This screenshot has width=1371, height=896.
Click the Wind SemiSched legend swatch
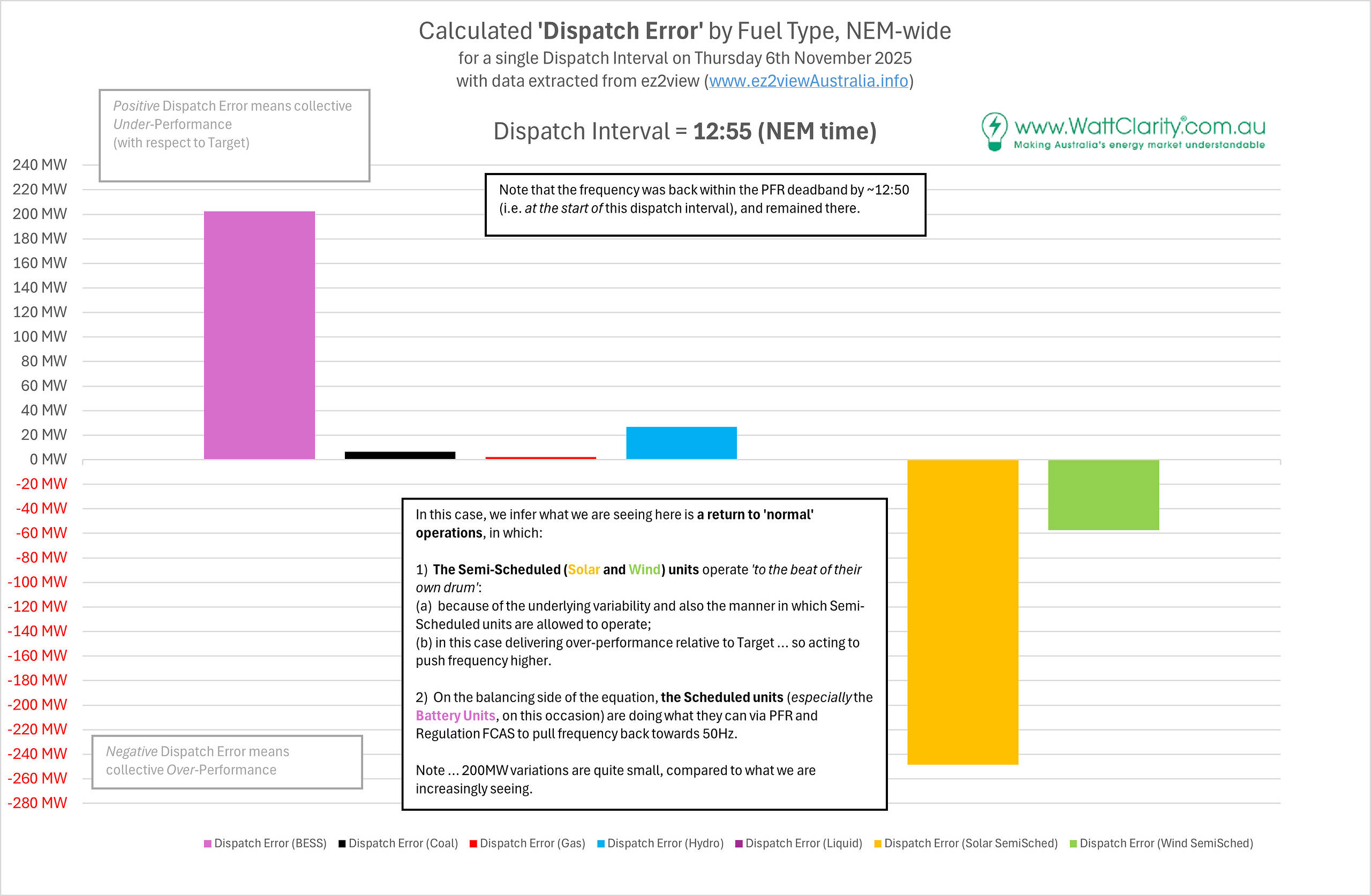(x=1073, y=844)
